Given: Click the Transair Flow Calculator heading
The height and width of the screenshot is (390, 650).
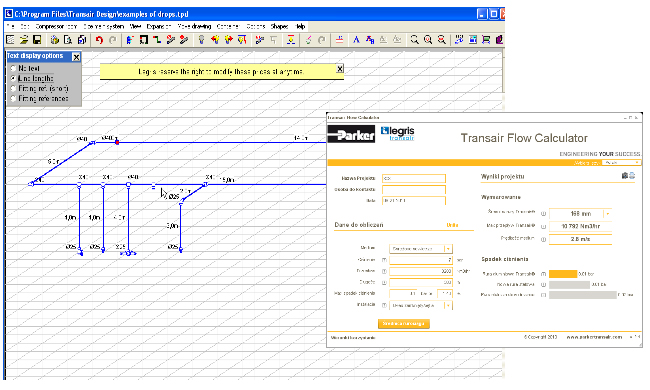Looking at the screenshot, I should point(524,138).
